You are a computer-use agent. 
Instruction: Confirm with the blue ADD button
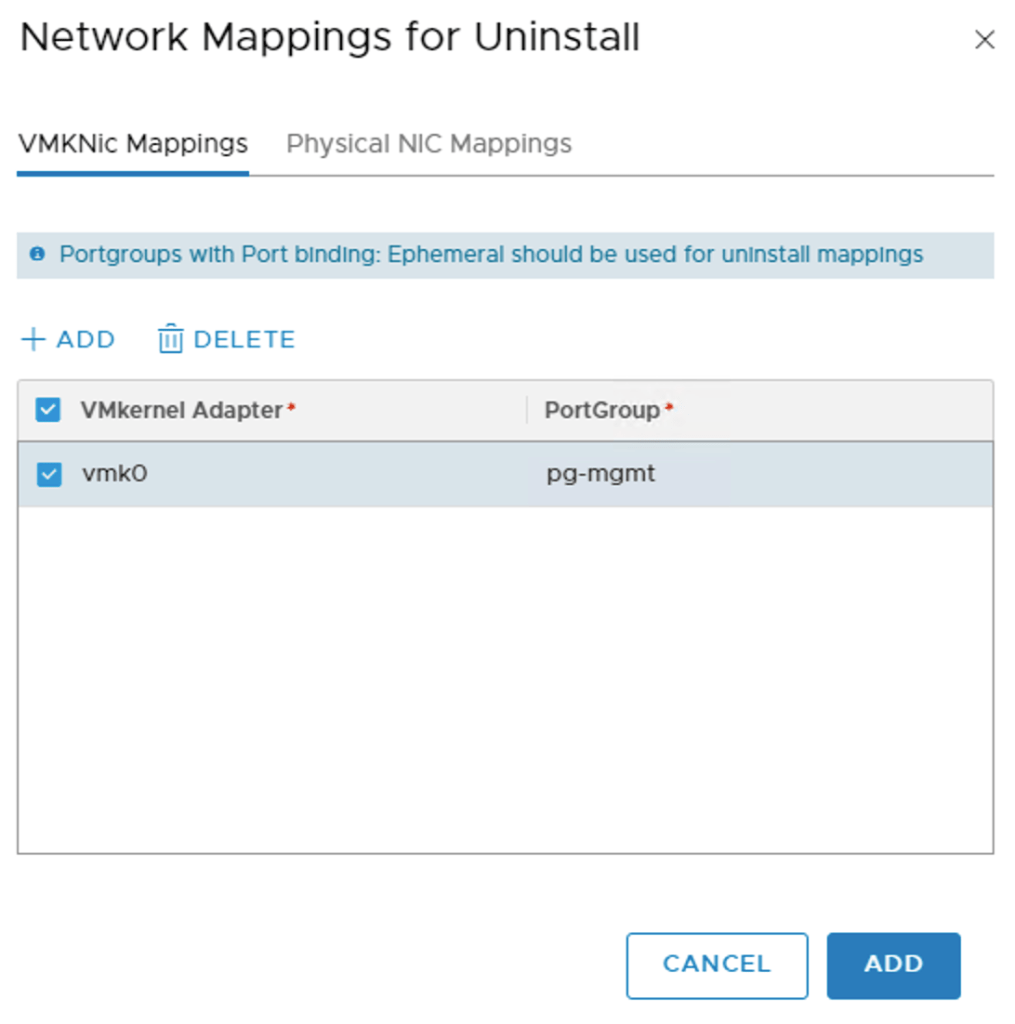893,965
